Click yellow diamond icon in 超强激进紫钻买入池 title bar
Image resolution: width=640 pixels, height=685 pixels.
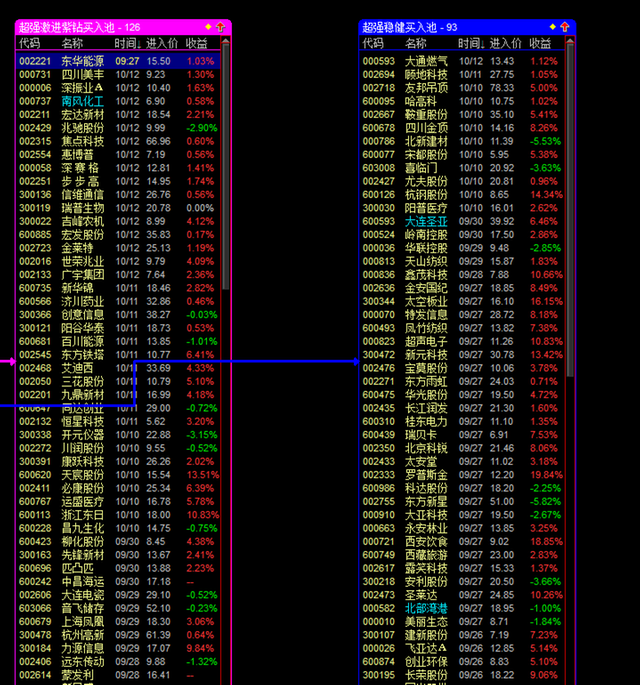207,27
